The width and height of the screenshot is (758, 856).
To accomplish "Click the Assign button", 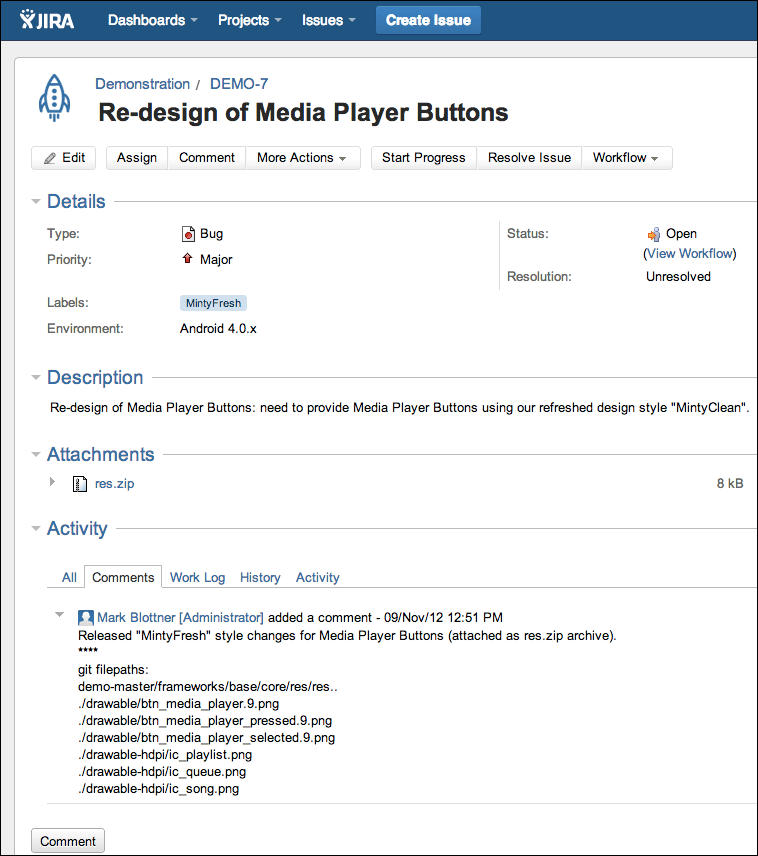I will click(137, 158).
